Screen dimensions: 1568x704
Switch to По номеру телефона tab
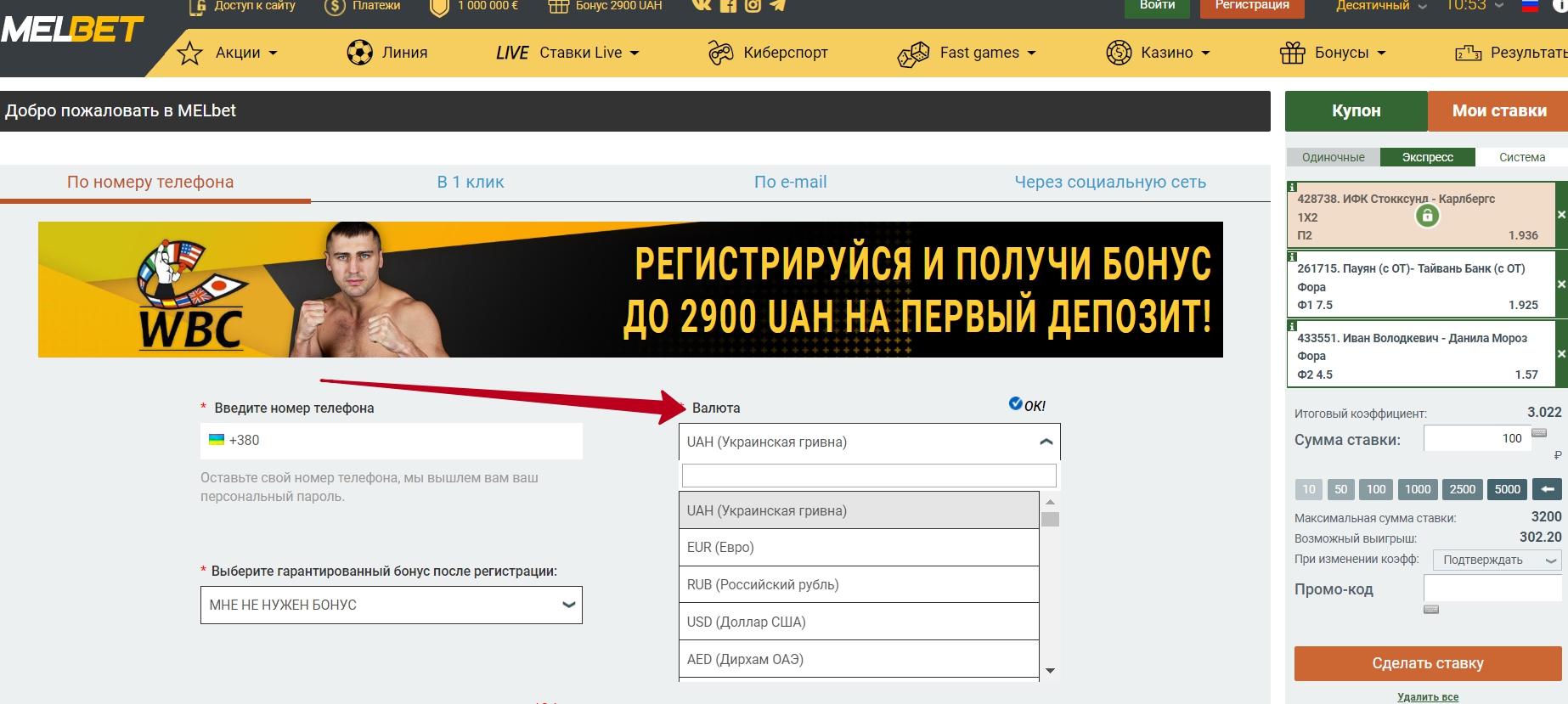[x=150, y=182]
